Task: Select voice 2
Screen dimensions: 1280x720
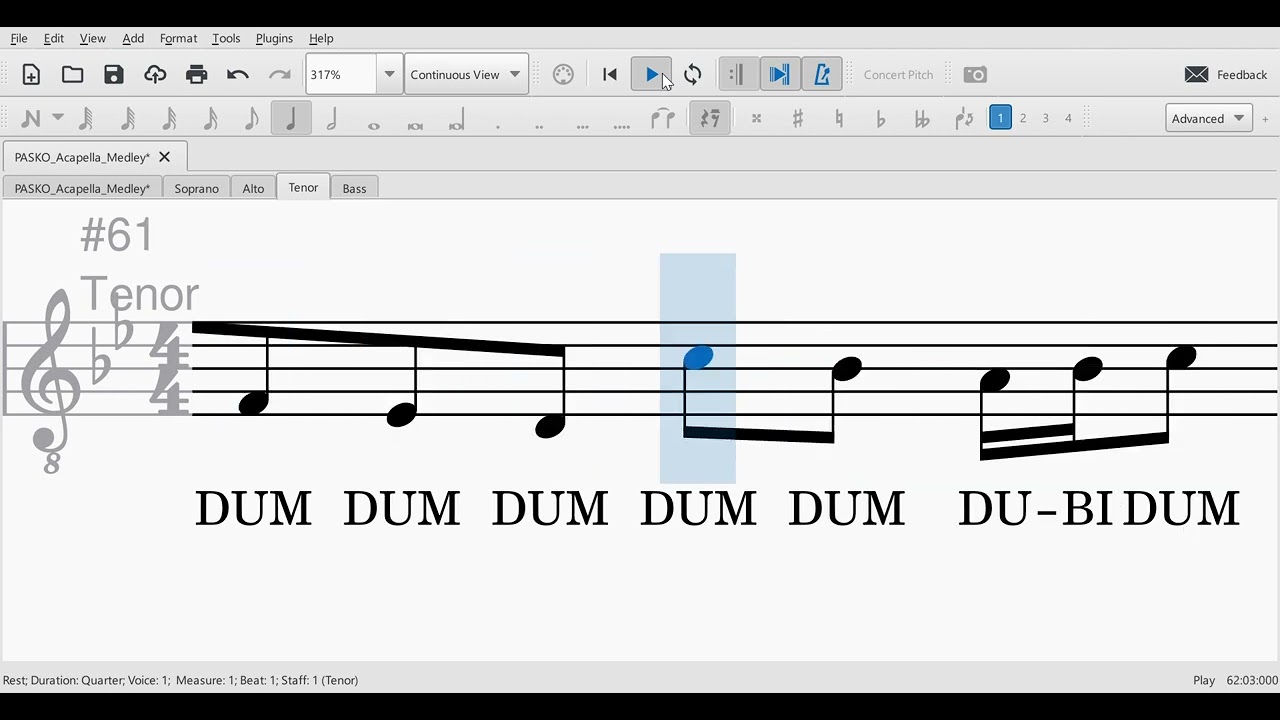Action: (1023, 118)
